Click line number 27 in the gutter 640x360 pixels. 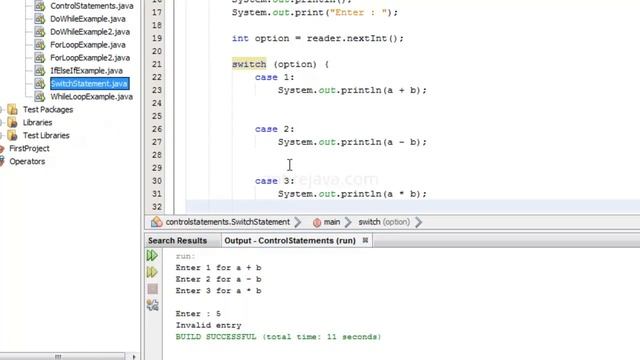point(157,142)
